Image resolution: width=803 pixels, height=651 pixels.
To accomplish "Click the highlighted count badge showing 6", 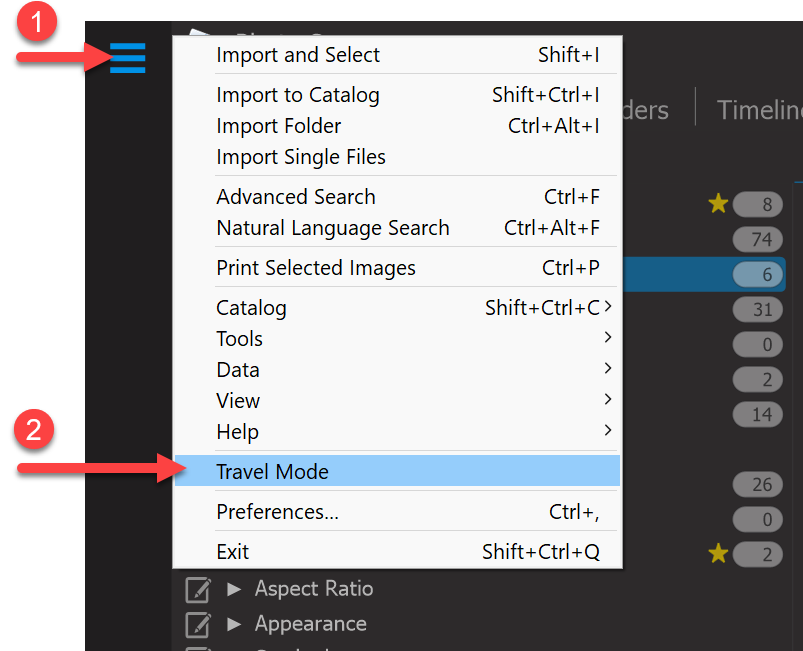I will (x=757, y=275).
